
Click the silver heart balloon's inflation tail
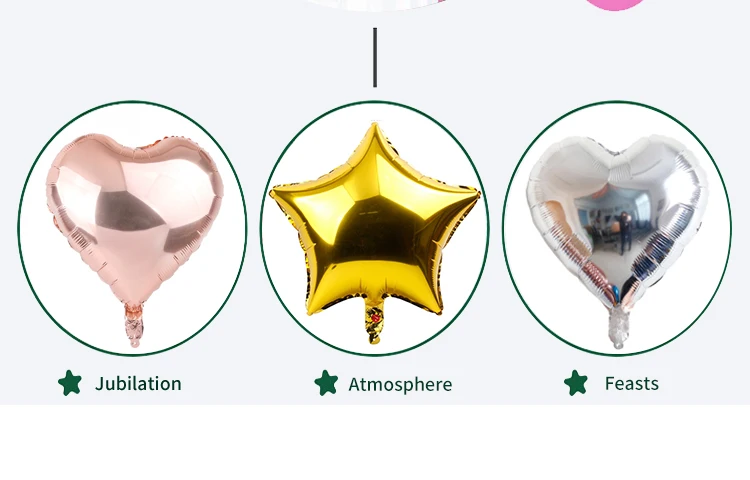(x=618, y=327)
